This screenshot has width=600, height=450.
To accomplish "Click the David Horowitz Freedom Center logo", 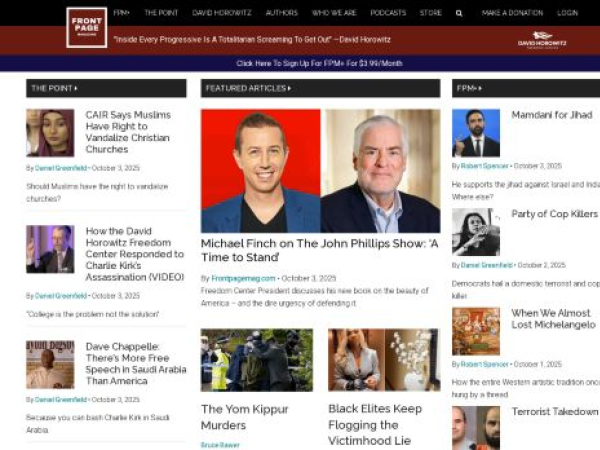I will pos(542,41).
